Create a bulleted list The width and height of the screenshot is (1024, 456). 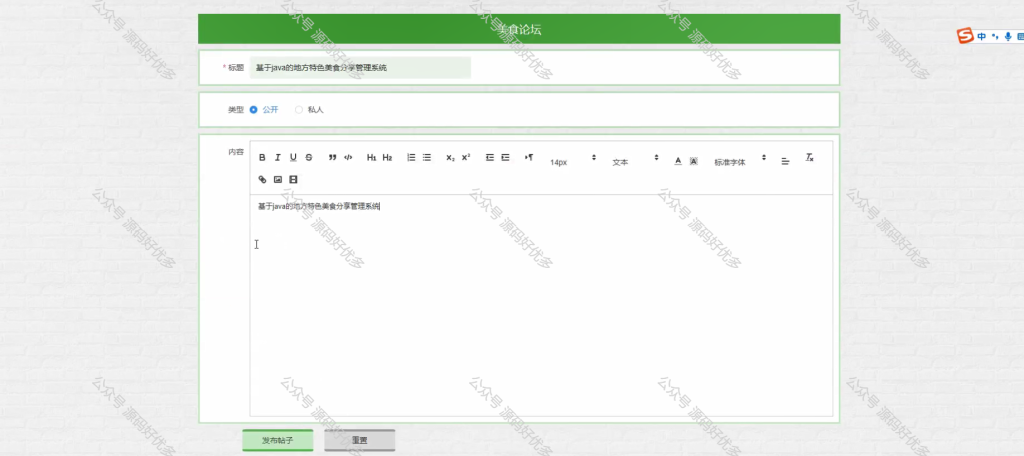(426, 157)
